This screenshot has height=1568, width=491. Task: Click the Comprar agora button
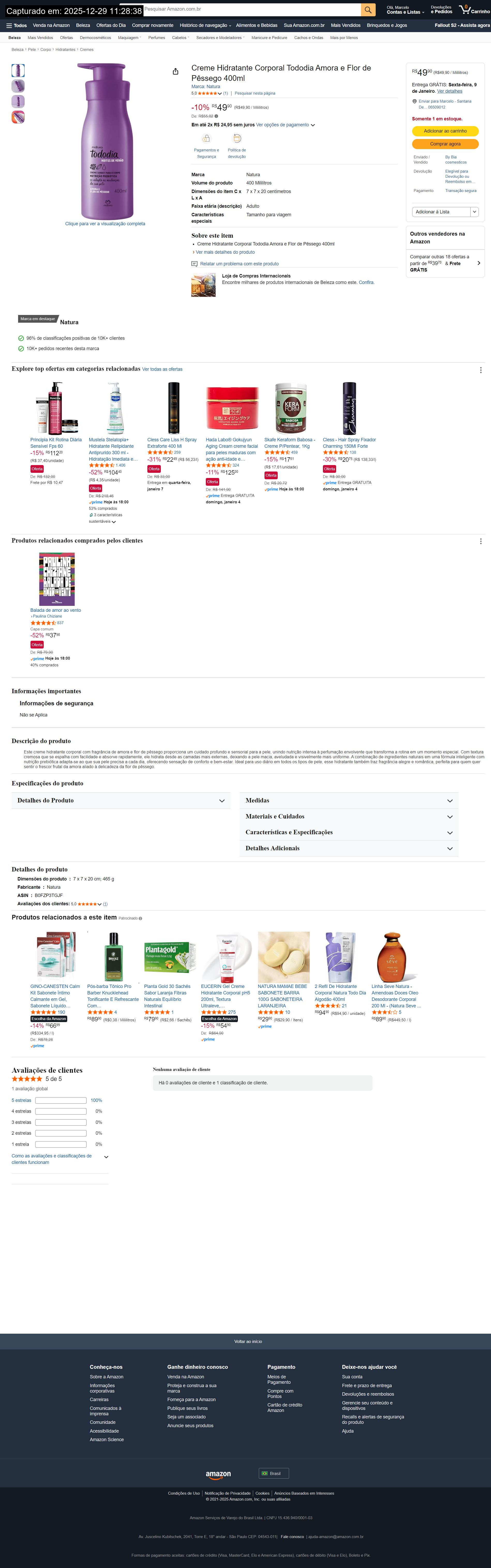[445, 144]
